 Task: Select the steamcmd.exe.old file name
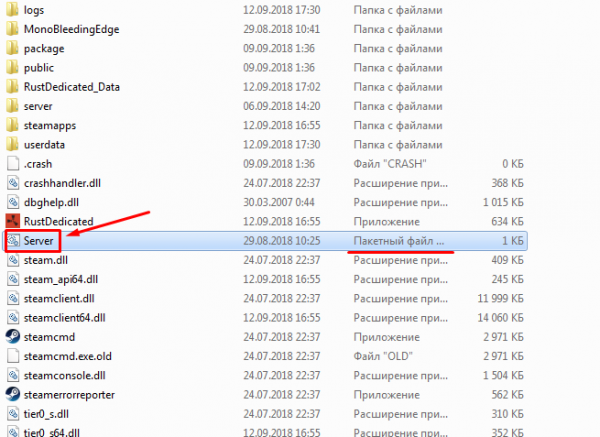click(x=68, y=356)
